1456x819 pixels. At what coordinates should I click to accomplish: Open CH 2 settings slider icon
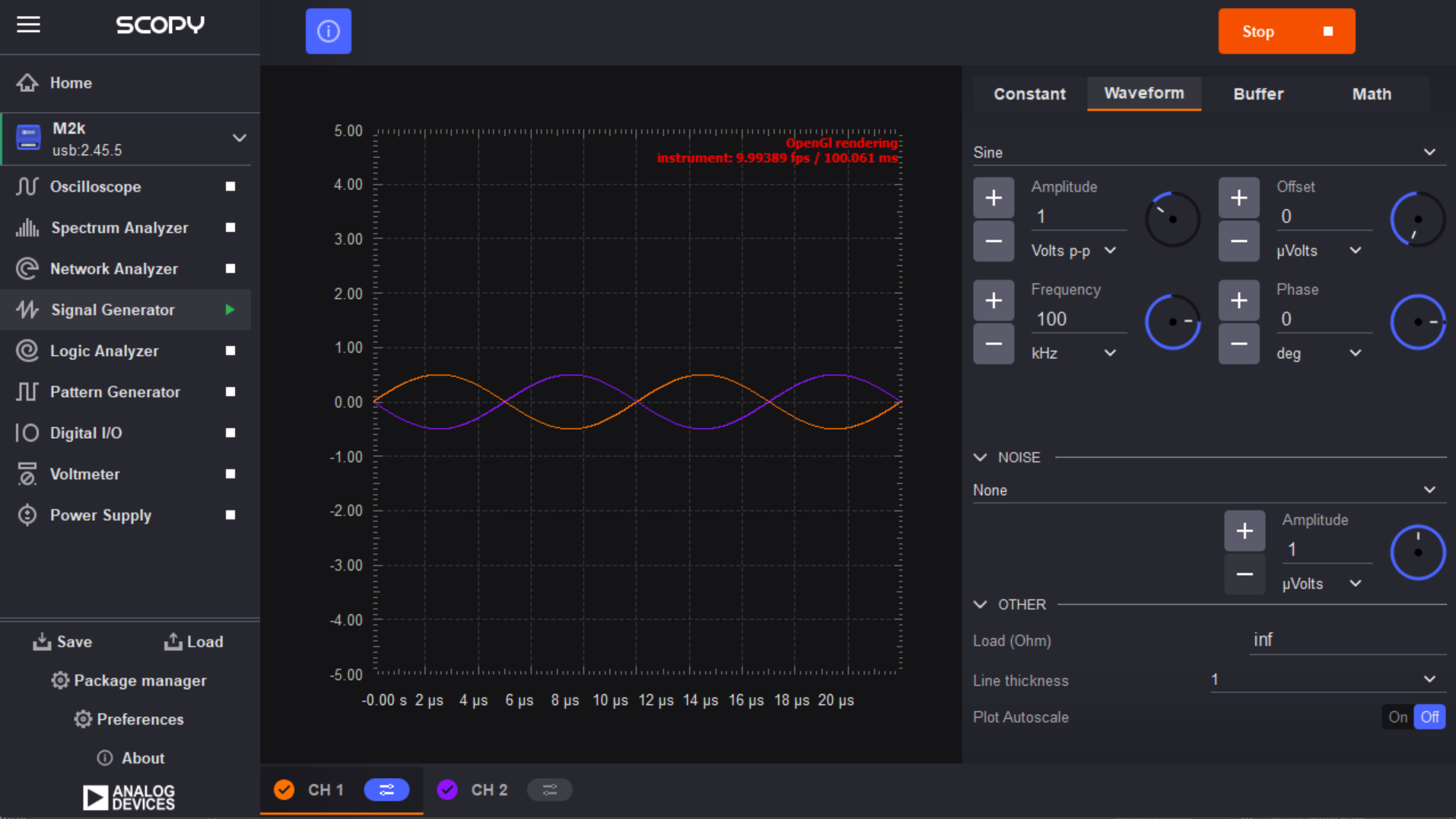[x=550, y=790]
